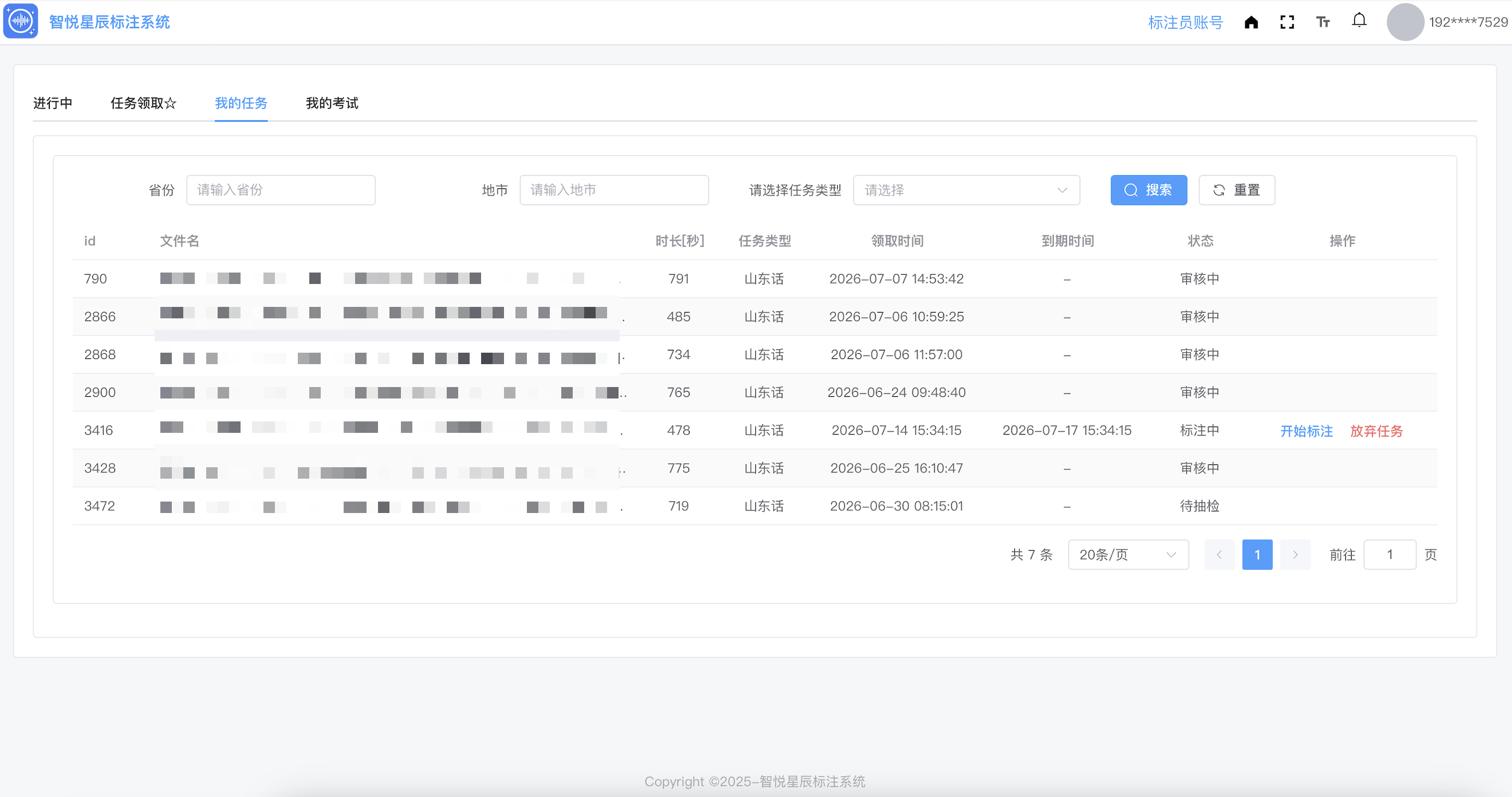1512x797 pixels.
Task: Select row id 790
Action: [96, 279]
